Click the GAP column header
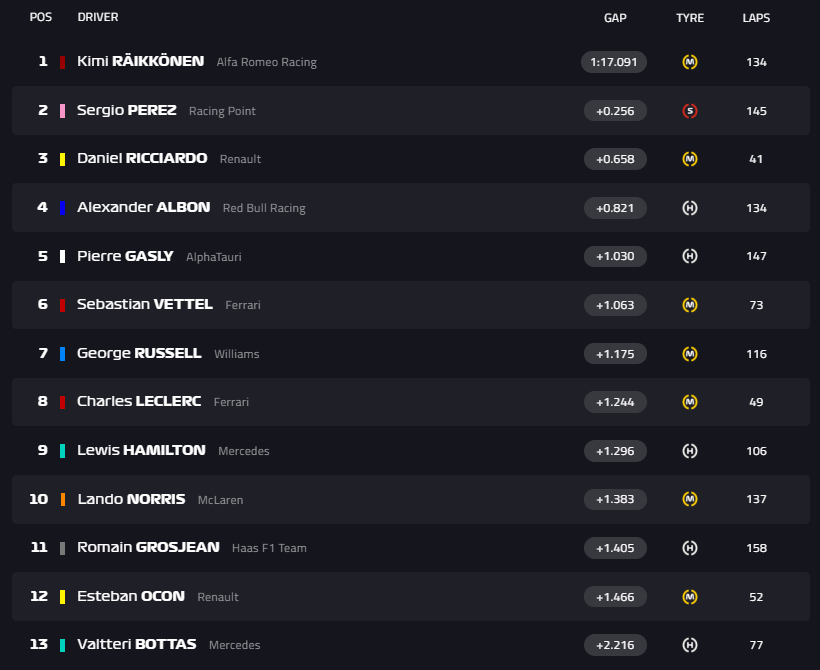This screenshot has height=670, width=820. click(x=615, y=18)
